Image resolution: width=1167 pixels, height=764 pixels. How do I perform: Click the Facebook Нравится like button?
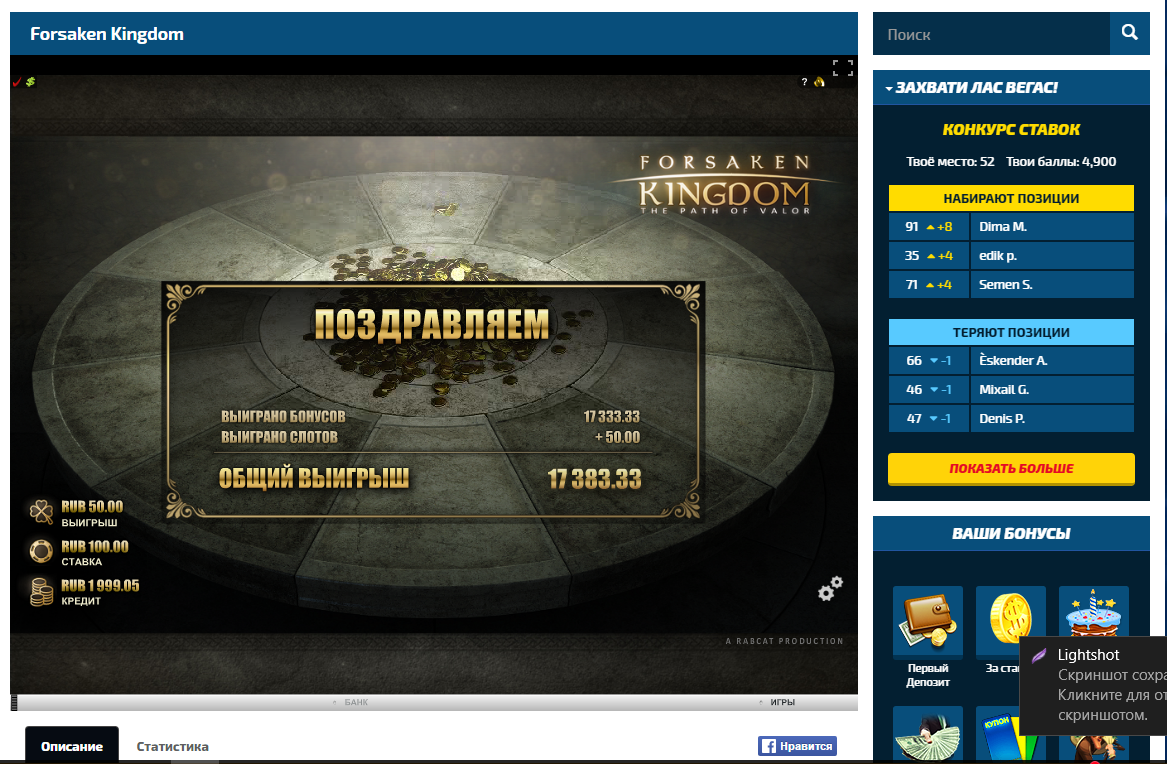[797, 745]
